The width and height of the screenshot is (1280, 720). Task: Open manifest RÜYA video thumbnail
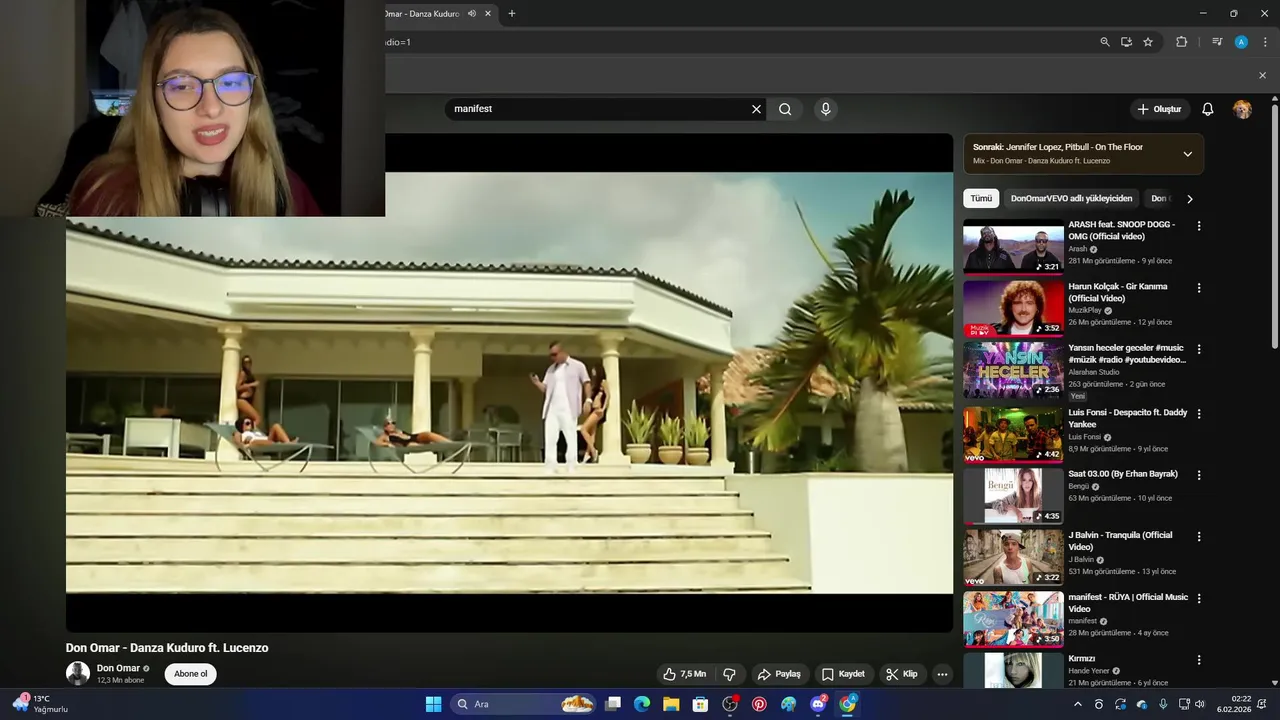[x=1013, y=619]
